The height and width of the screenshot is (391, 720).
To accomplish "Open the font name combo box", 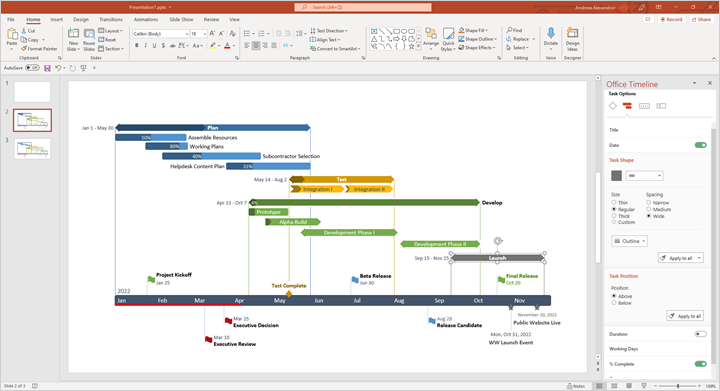I will point(161,34).
